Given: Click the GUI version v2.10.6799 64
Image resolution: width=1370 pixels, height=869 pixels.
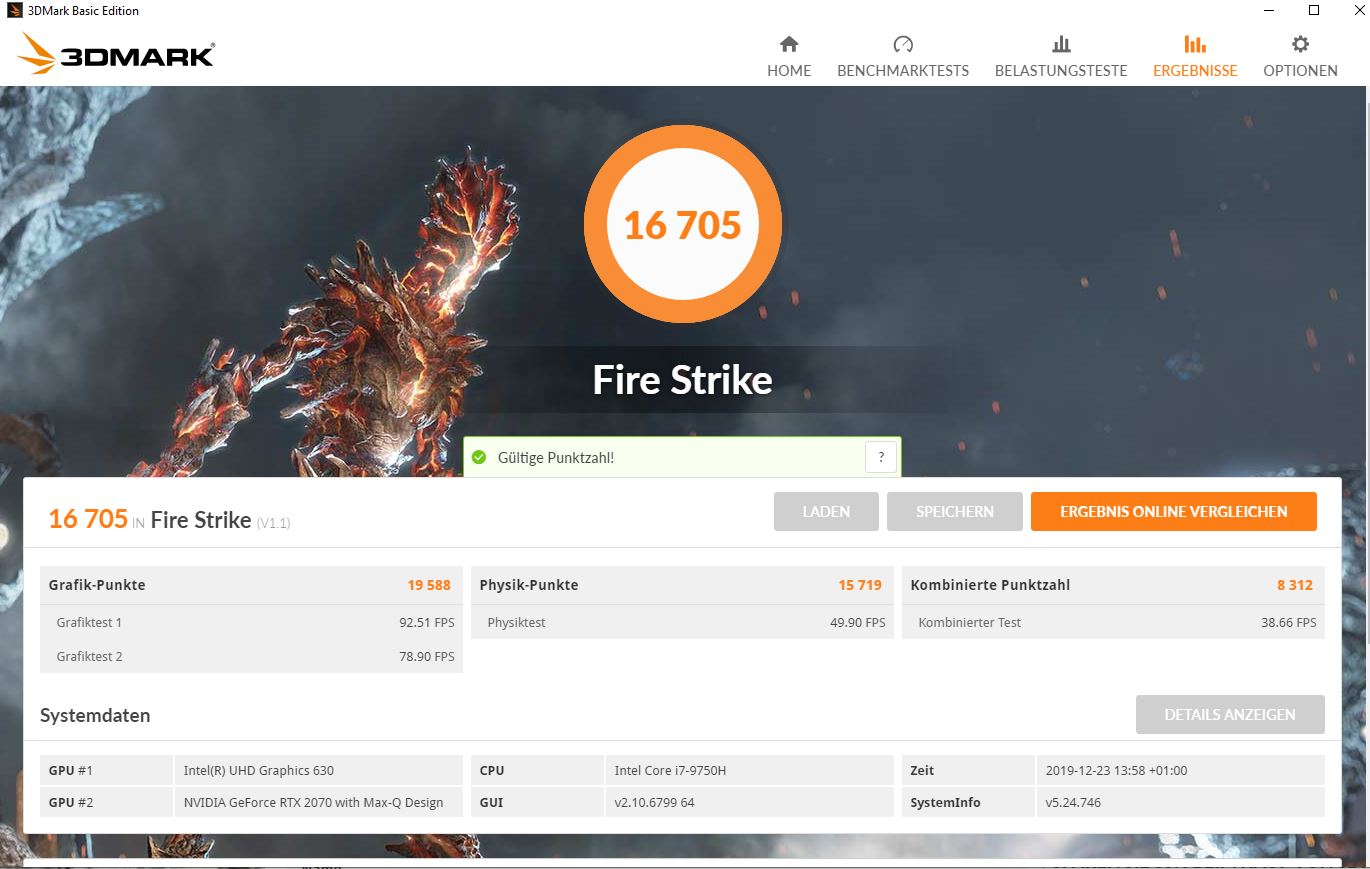Looking at the screenshot, I should 654,802.
